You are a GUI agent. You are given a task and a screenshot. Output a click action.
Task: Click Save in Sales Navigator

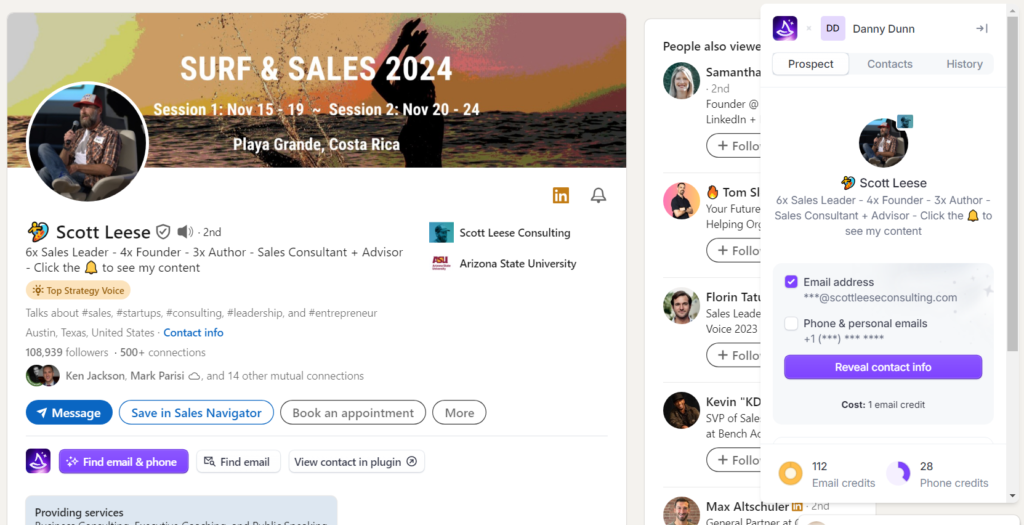(x=196, y=413)
